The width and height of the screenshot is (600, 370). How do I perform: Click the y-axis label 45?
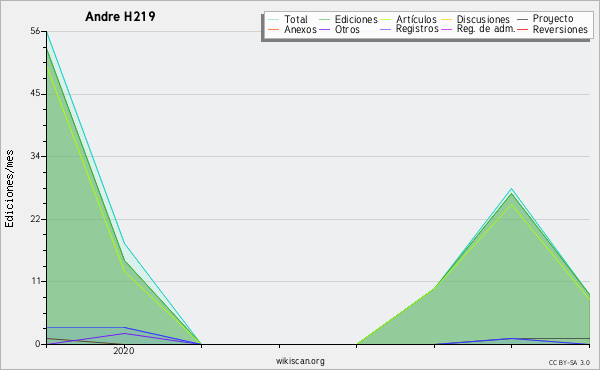(x=35, y=94)
